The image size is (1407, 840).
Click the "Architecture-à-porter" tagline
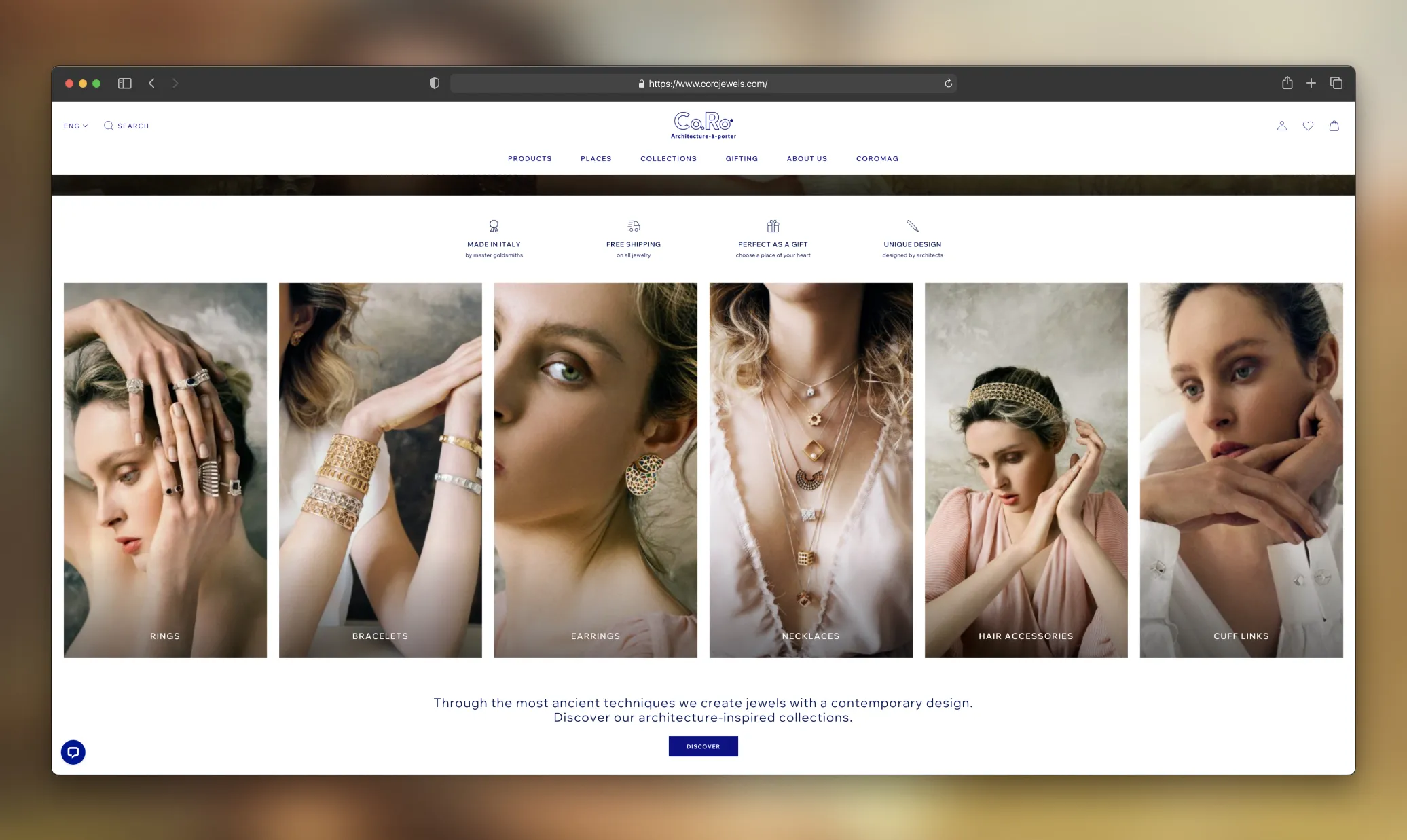(703, 136)
